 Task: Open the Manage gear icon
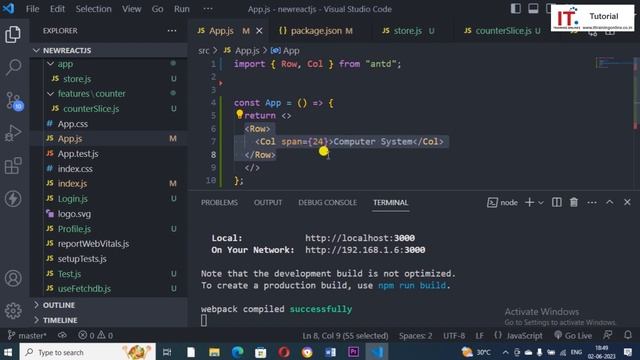[x=13, y=311]
